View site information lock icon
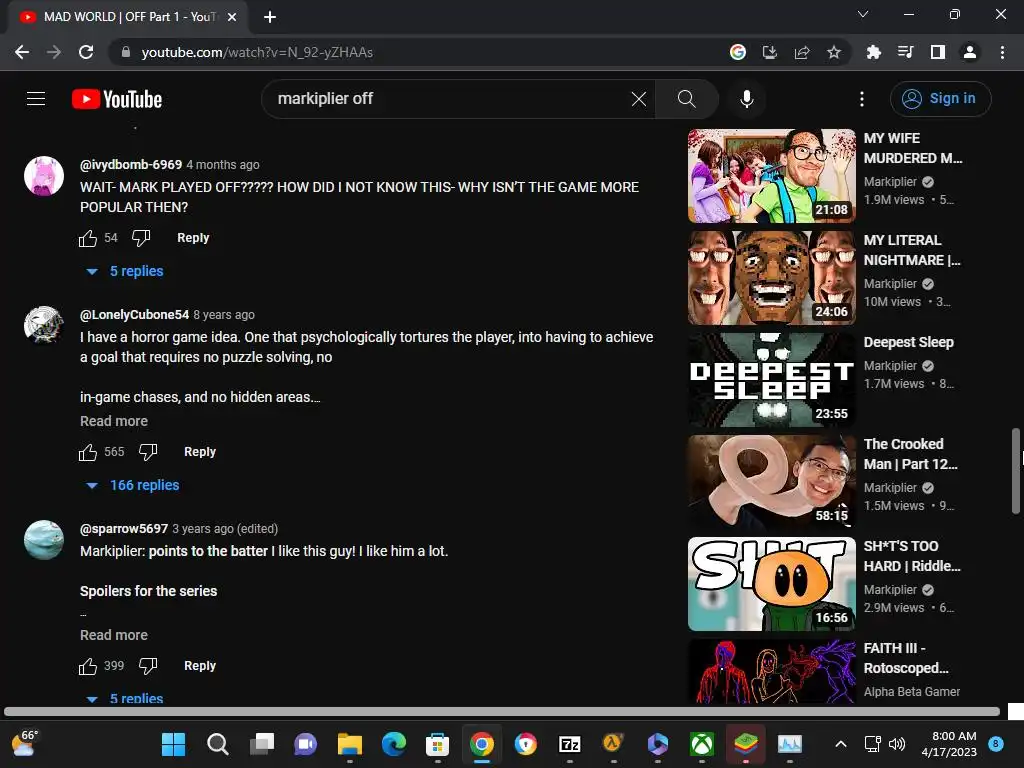The image size is (1024, 768). point(126,52)
